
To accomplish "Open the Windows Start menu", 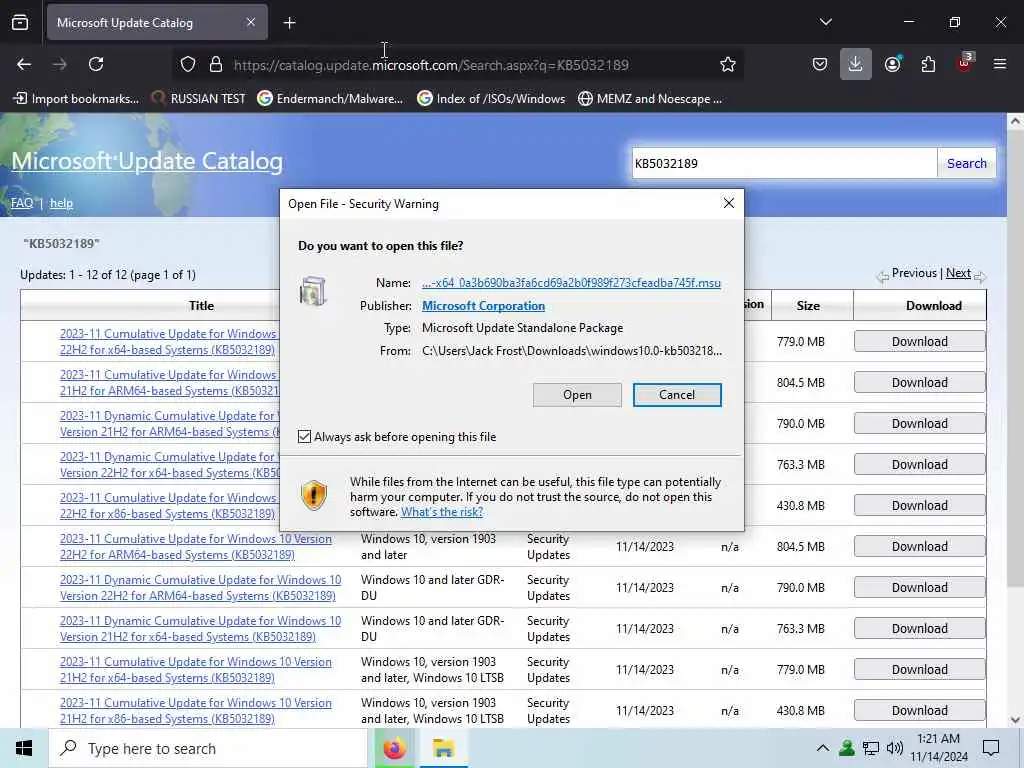I will (24, 748).
